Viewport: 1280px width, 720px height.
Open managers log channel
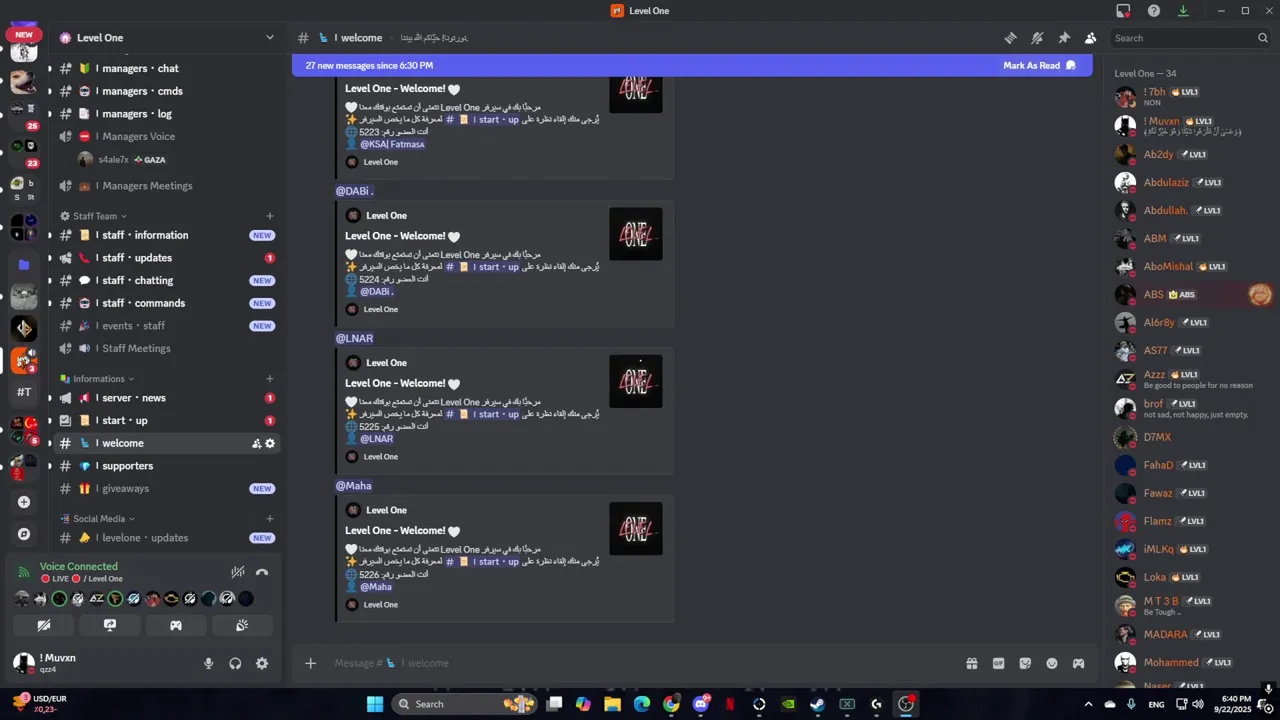coord(166,114)
